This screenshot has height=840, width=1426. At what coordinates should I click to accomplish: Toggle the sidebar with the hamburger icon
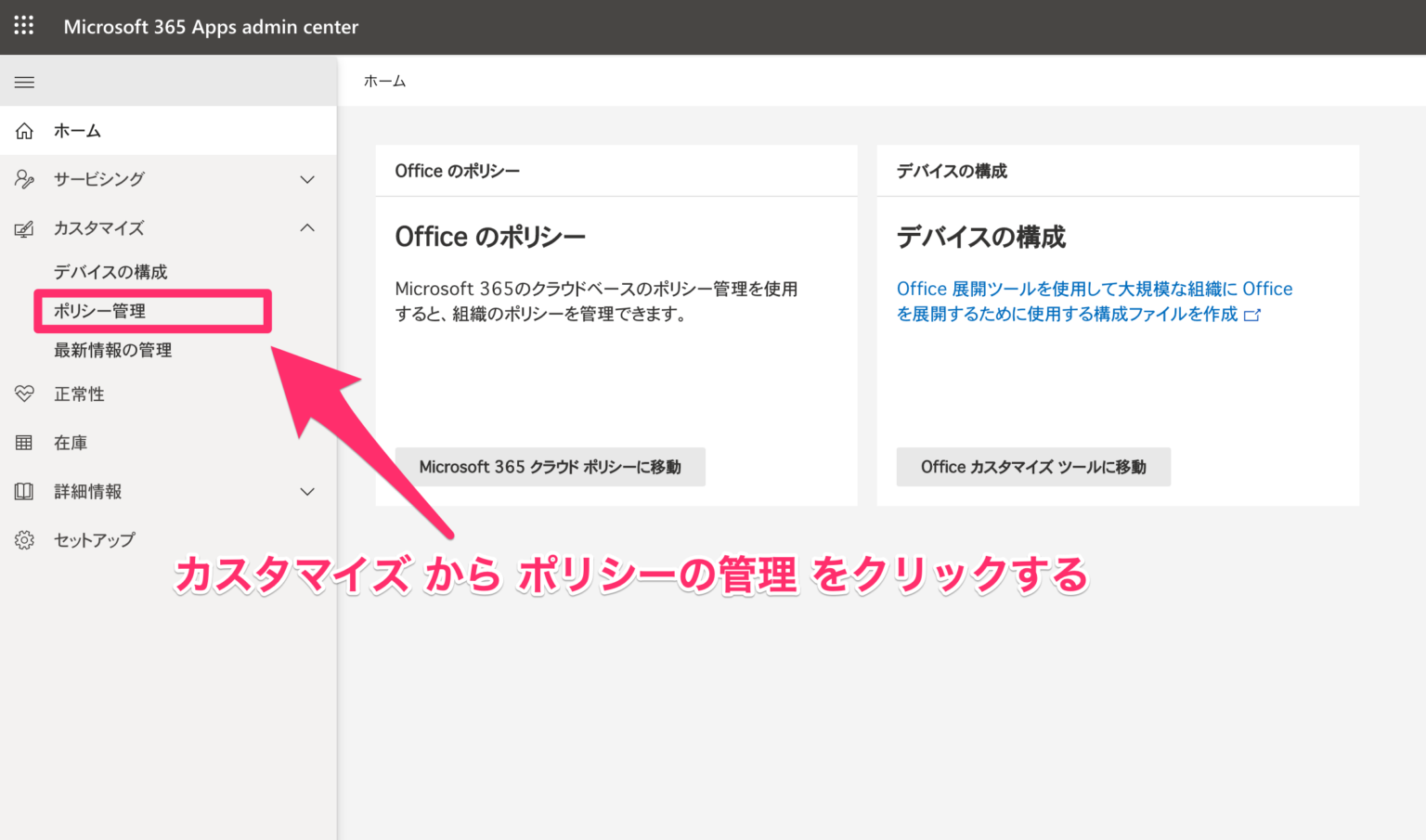(x=24, y=82)
